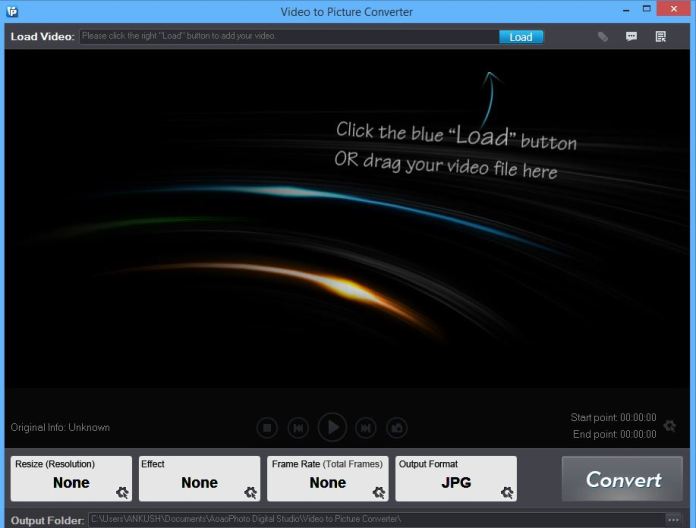Screen dimensions: 696x528
Task: Open Resize (Resolution) settings gear
Action: tap(122, 492)
